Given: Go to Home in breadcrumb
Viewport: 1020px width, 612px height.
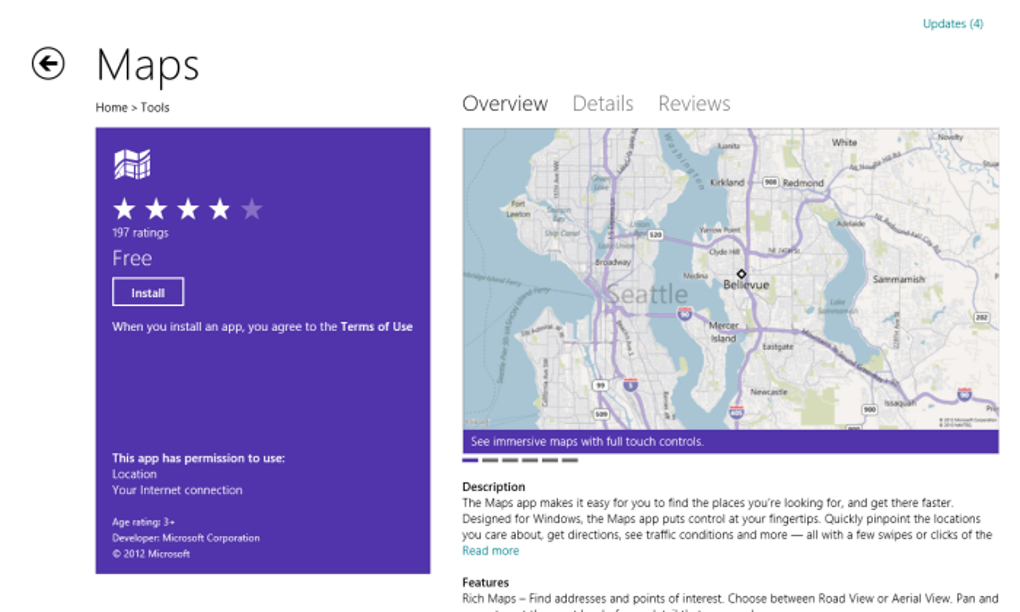Looking at the screenshot, I should point(111,107).
